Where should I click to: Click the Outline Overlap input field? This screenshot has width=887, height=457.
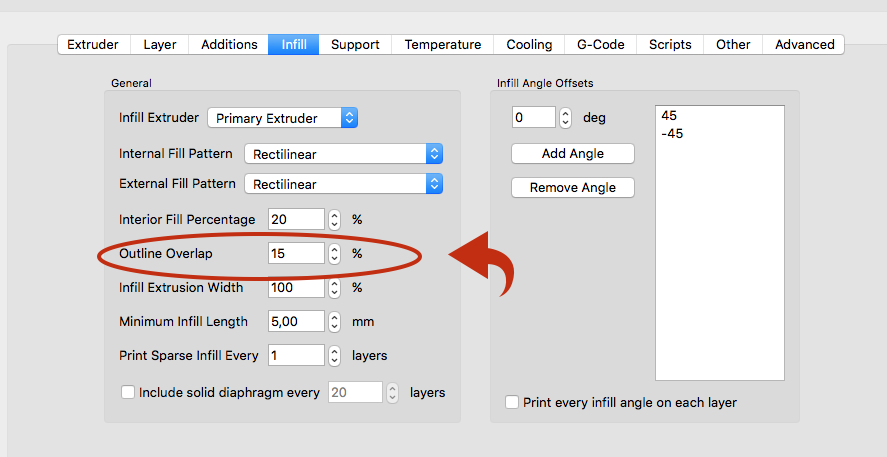(x=296, y=253)
